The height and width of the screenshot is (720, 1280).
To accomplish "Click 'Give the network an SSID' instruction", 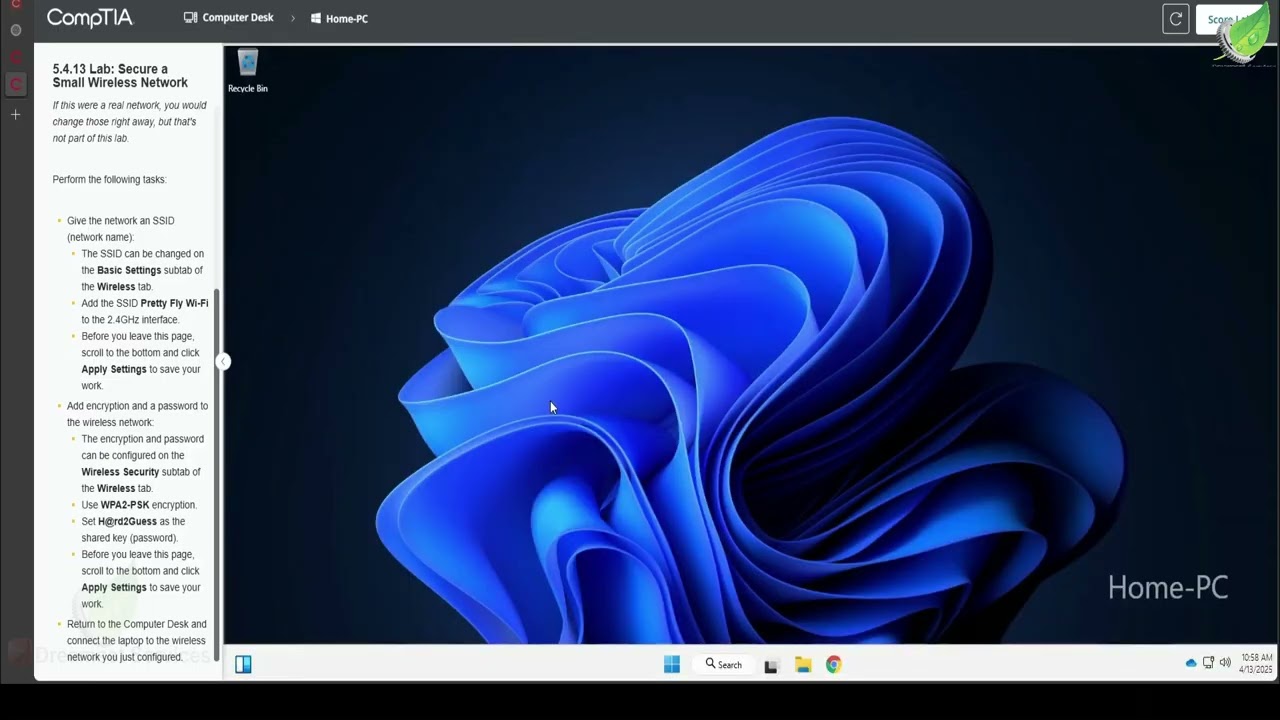I will coord(120,229).
